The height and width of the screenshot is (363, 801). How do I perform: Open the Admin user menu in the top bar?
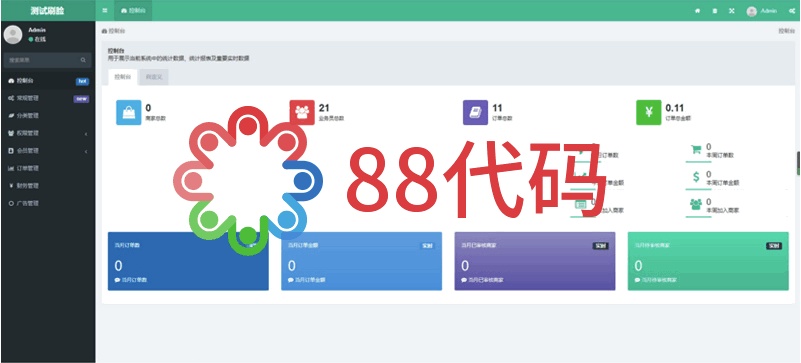tap(762, 11)
